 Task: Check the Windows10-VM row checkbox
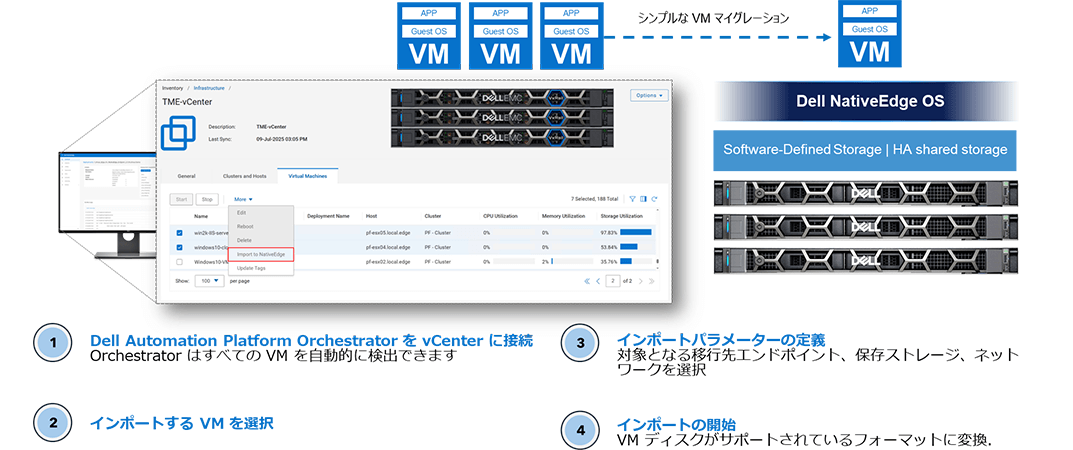179,262
